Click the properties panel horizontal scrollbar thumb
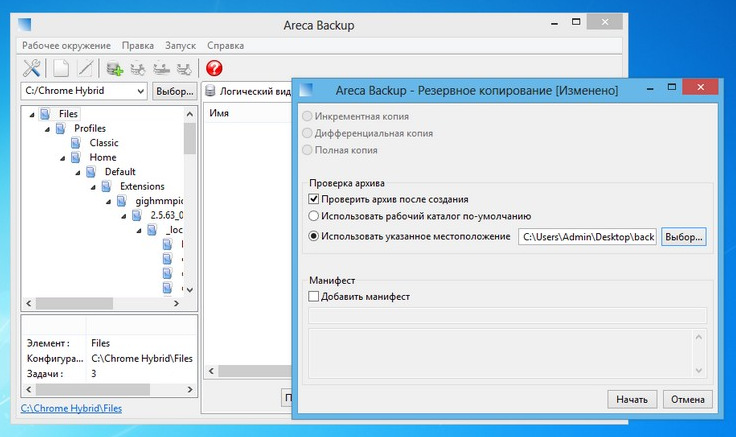Screen dimensions: 736x437 click(x=92, y=389)
